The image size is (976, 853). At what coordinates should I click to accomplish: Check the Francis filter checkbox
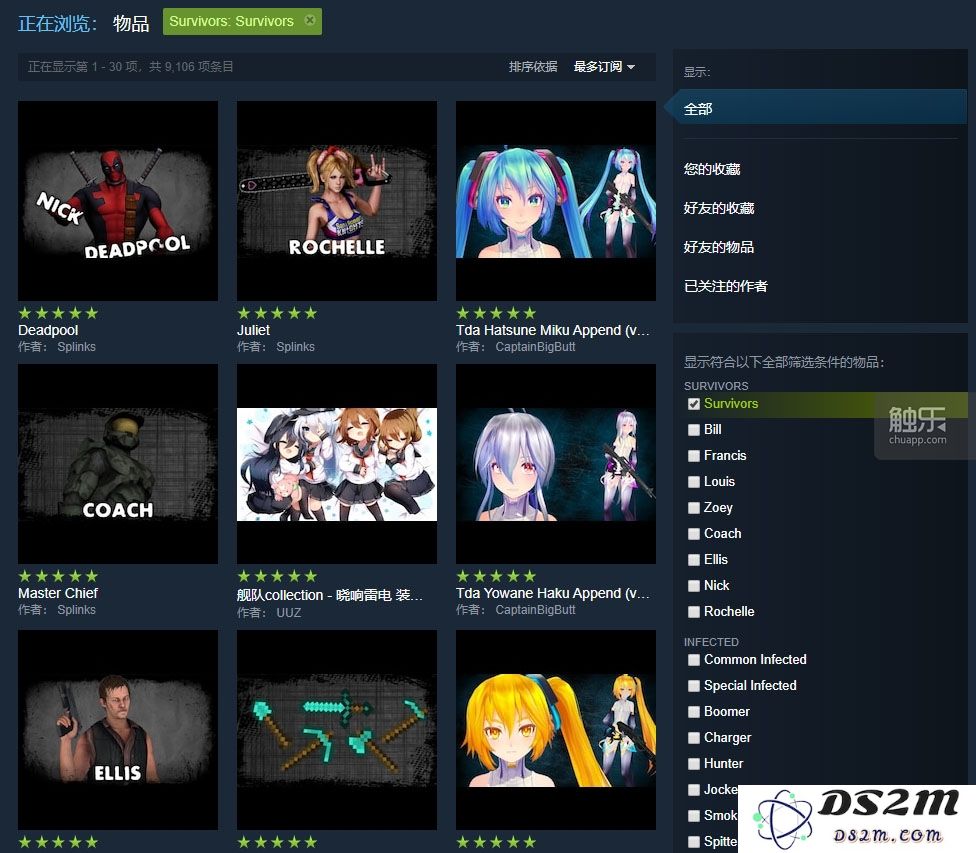click(x=693, y=456)
